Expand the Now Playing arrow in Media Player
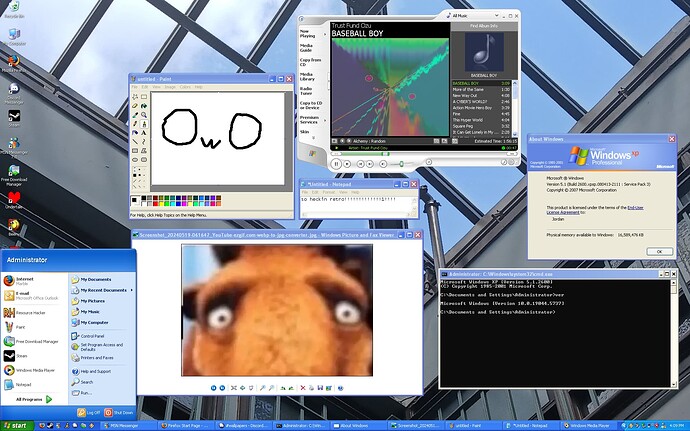 pyautogui.click(x=325, y=34)
